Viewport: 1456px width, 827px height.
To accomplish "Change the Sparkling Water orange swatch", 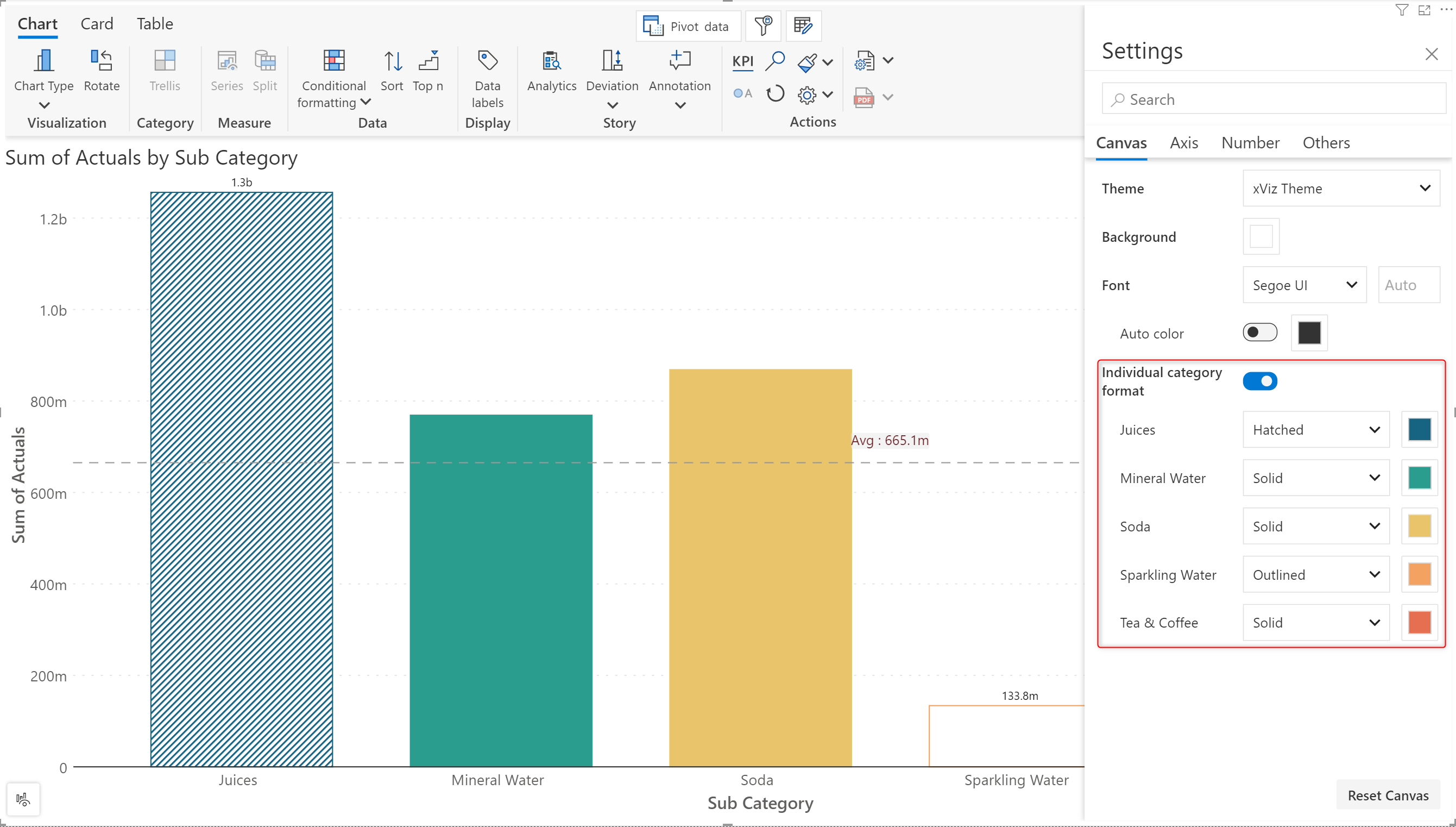I will (x=1419, y=574).
